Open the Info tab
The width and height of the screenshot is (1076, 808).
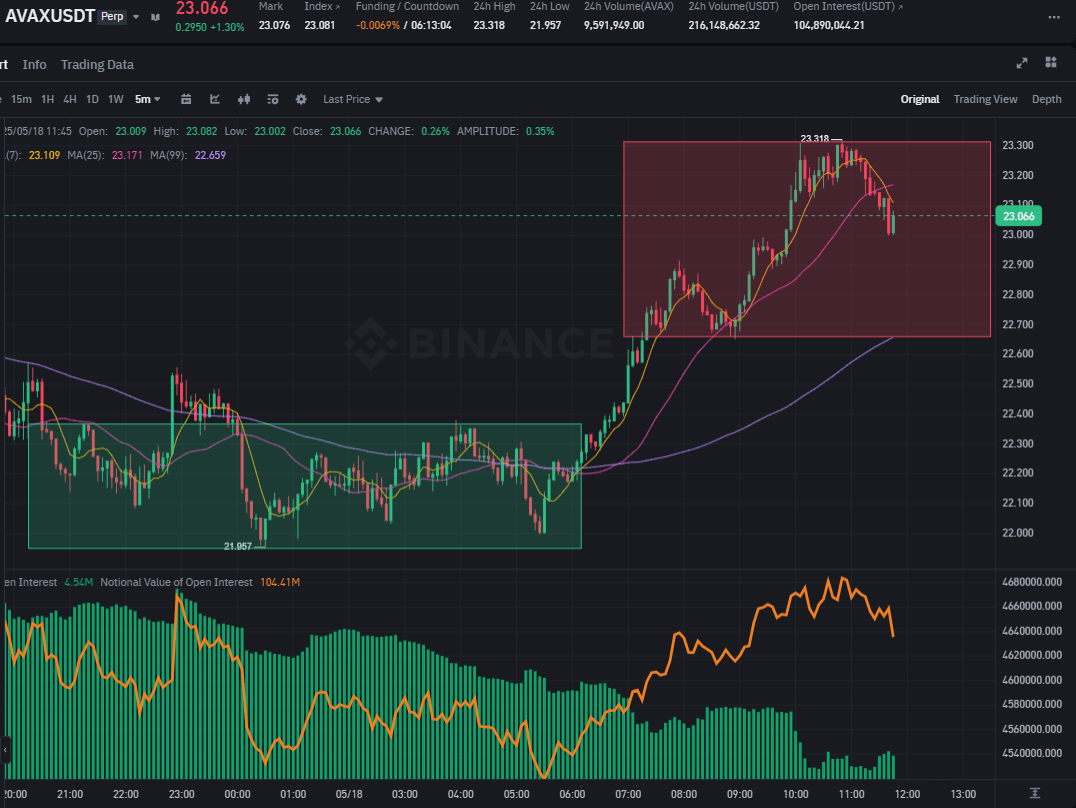pyautogui.click(x=34, y=65)
